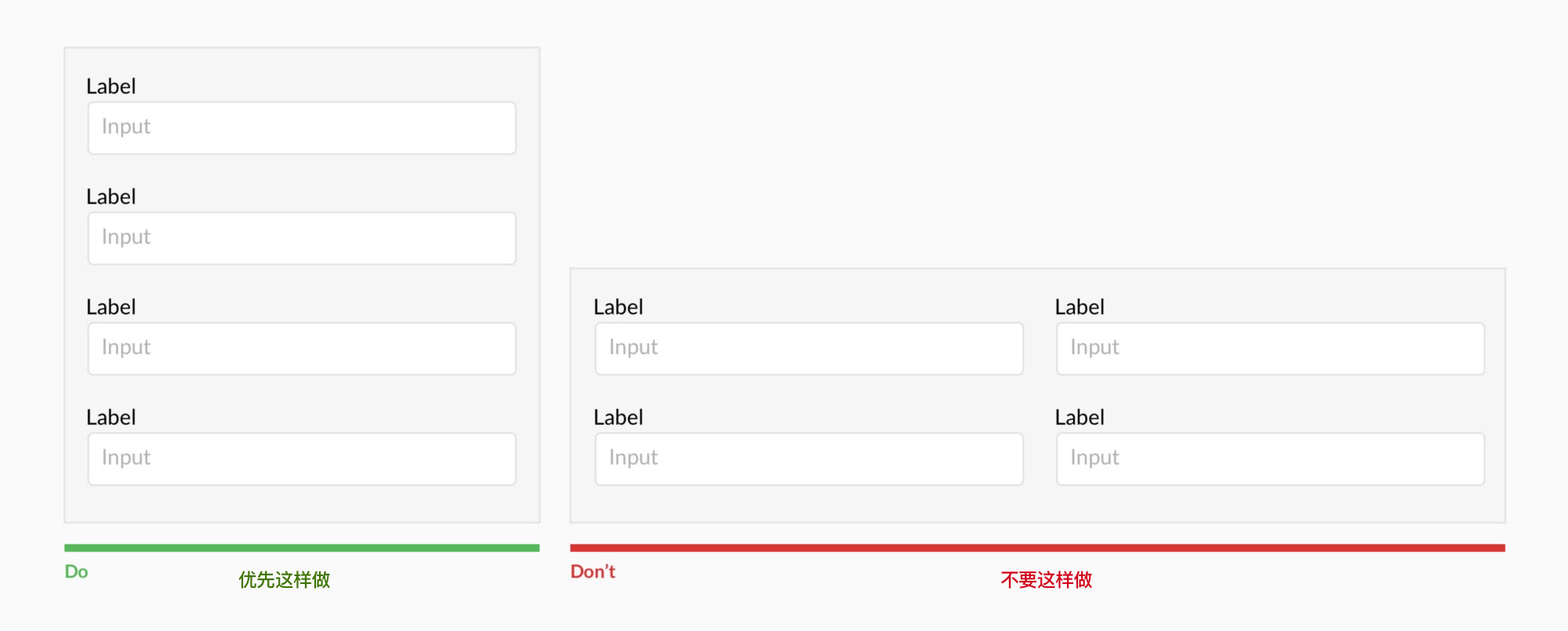Click the red Don't caption
The image size is (1568, 631).
(x=593, y=571)
